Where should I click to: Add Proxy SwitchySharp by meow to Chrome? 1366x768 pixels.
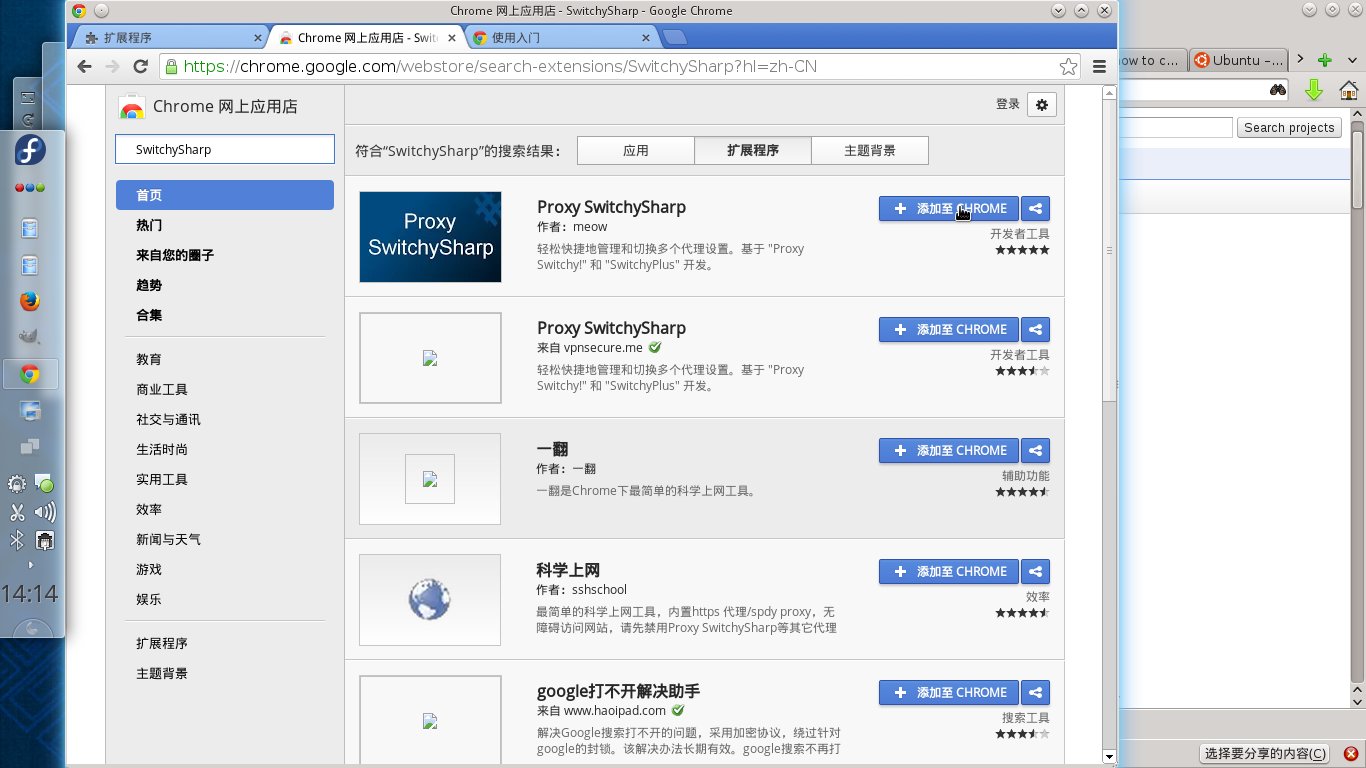(949, 208)
